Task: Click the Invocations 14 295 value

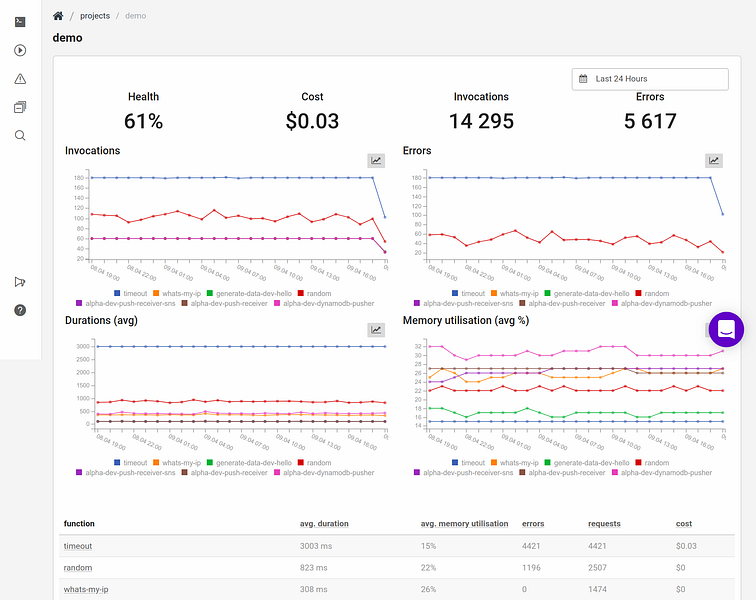Action: tap(481, 121)
